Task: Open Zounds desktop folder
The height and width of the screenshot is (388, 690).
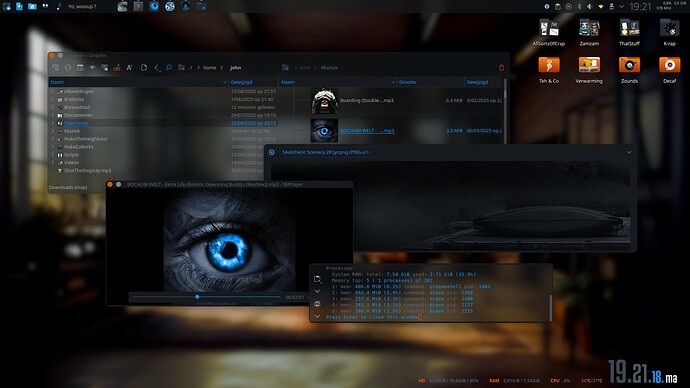Action: 629,70
